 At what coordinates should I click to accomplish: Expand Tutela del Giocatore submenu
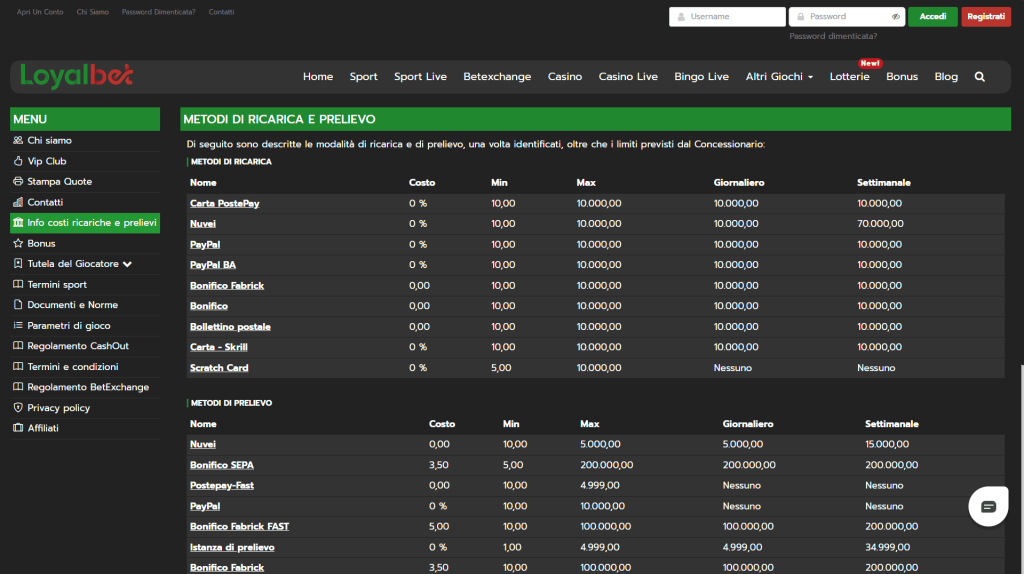click(x=126, y=264)
